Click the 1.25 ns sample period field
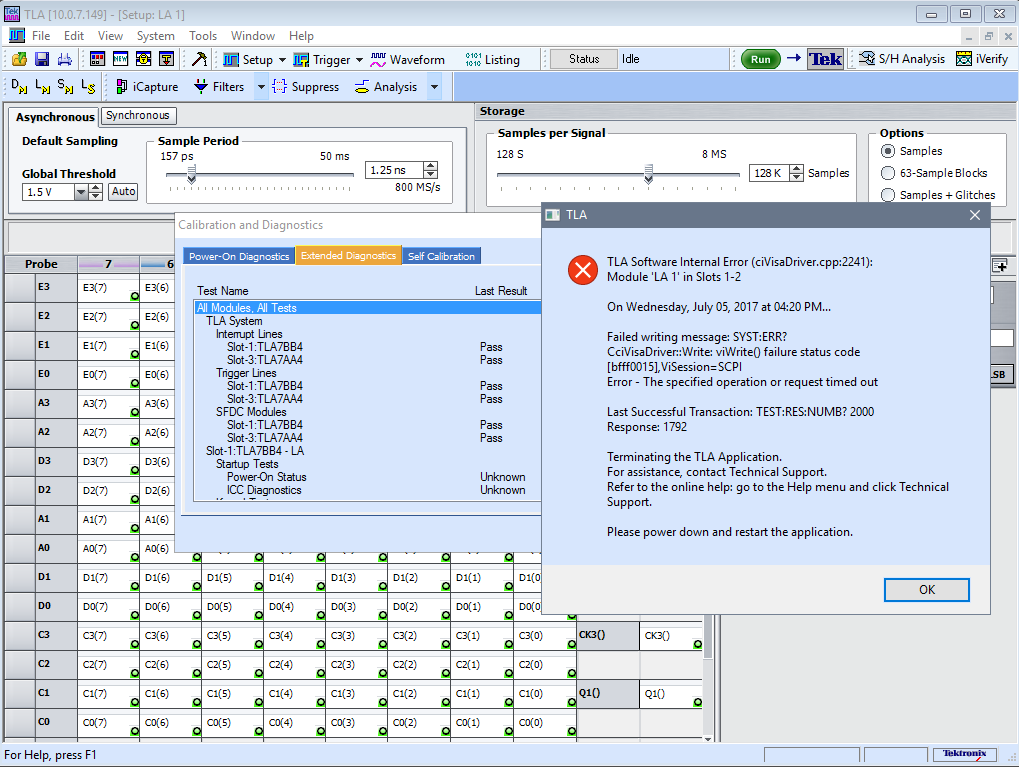Viewport: 1019px width, 769px height. pyautogui.click(x=394, y=170)
